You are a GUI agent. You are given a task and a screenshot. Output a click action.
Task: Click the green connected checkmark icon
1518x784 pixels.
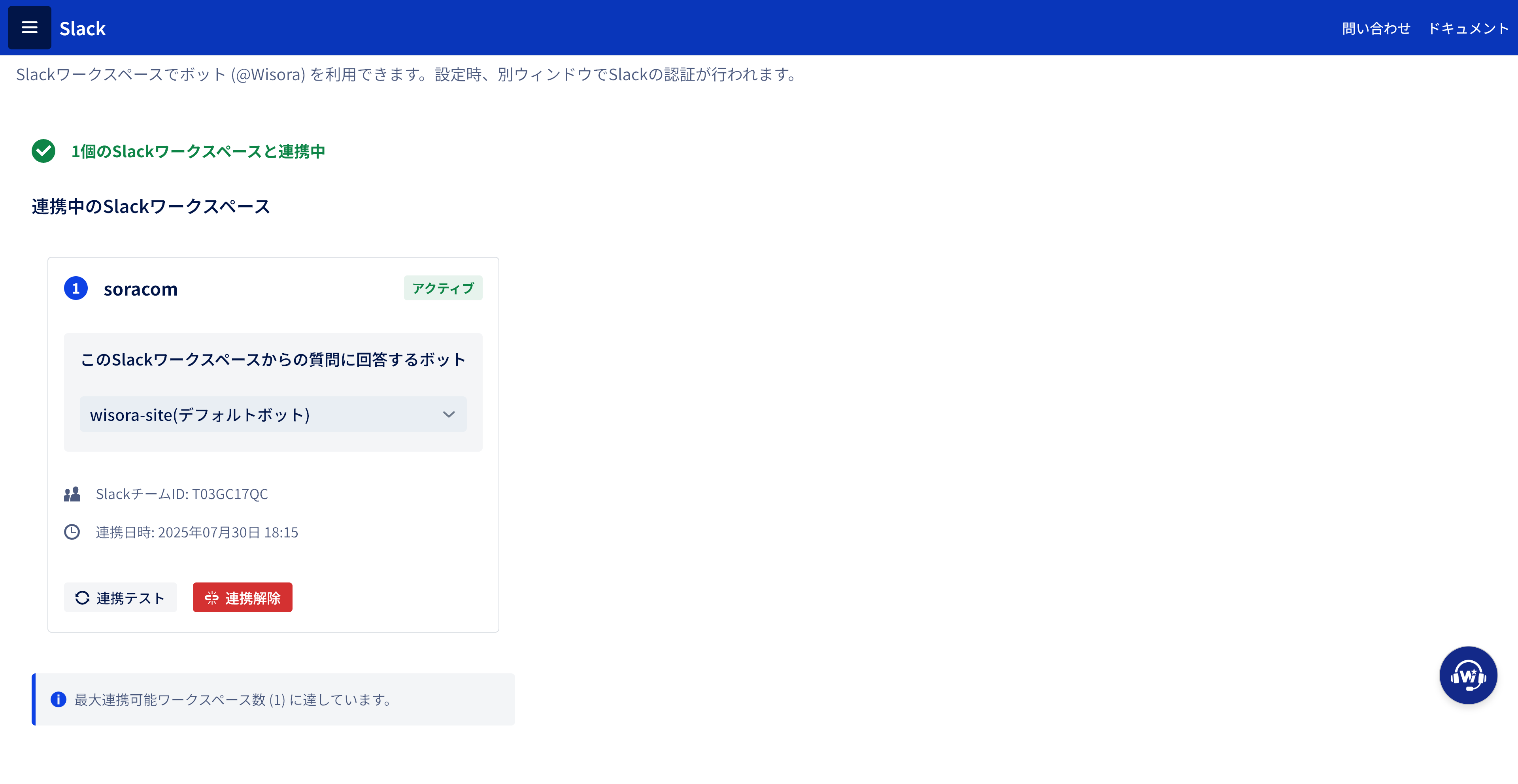43,151
